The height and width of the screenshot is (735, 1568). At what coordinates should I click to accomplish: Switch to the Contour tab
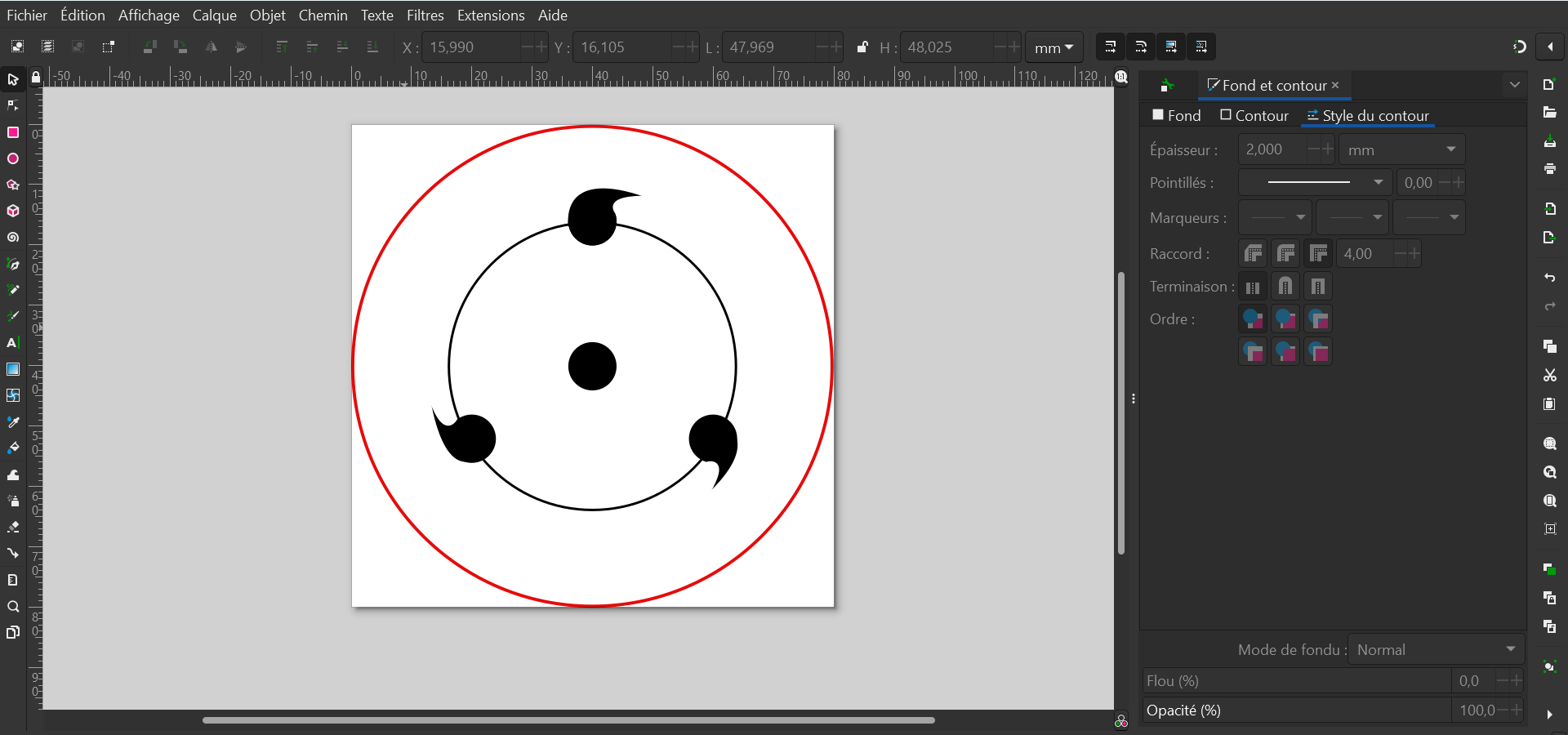coord(1254,116)
